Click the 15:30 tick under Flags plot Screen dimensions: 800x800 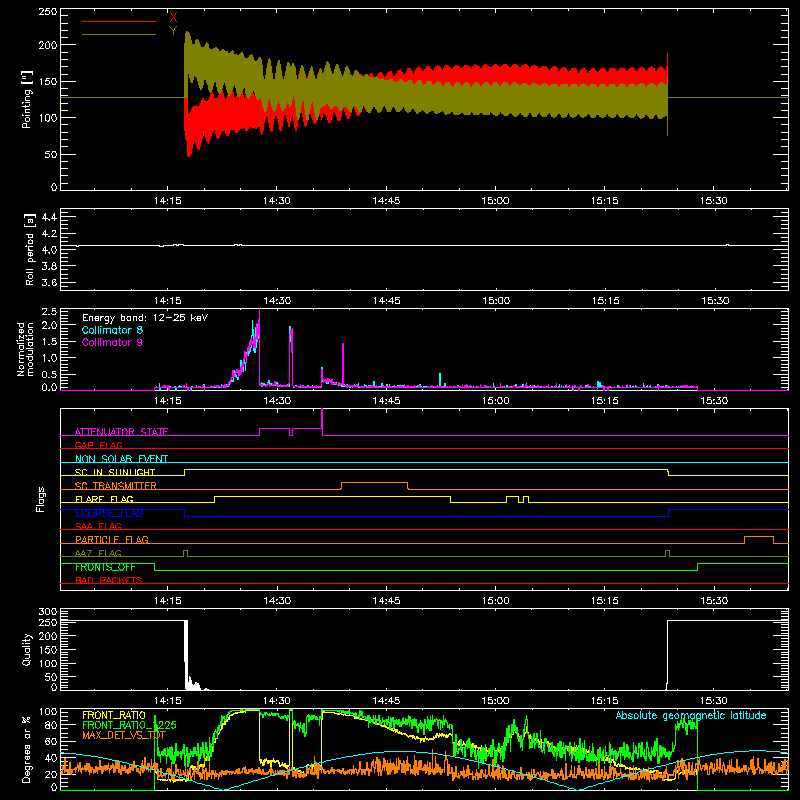[x=714, y=601]
